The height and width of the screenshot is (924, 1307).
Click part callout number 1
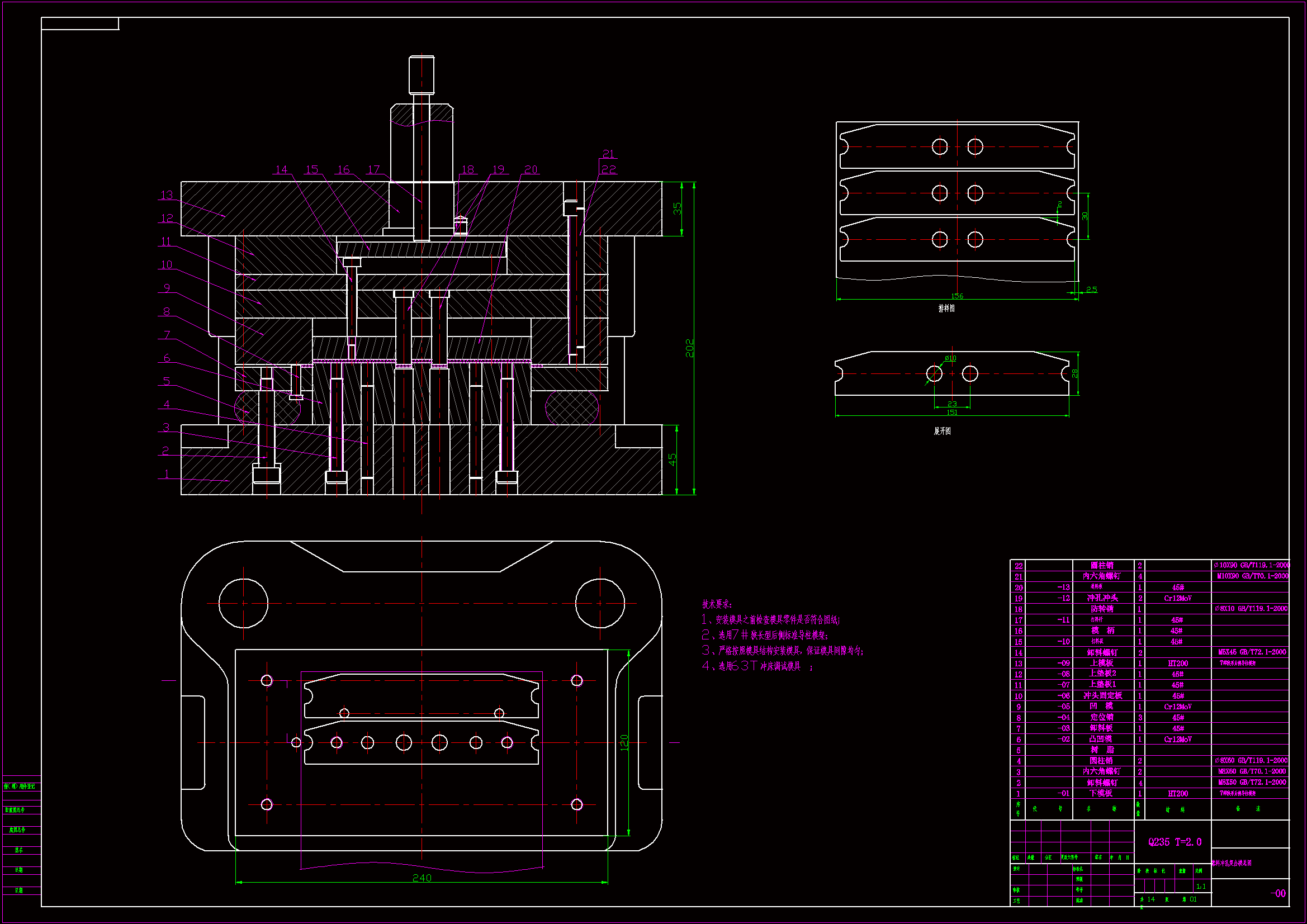pyautogui.click(x=166, y=473)
